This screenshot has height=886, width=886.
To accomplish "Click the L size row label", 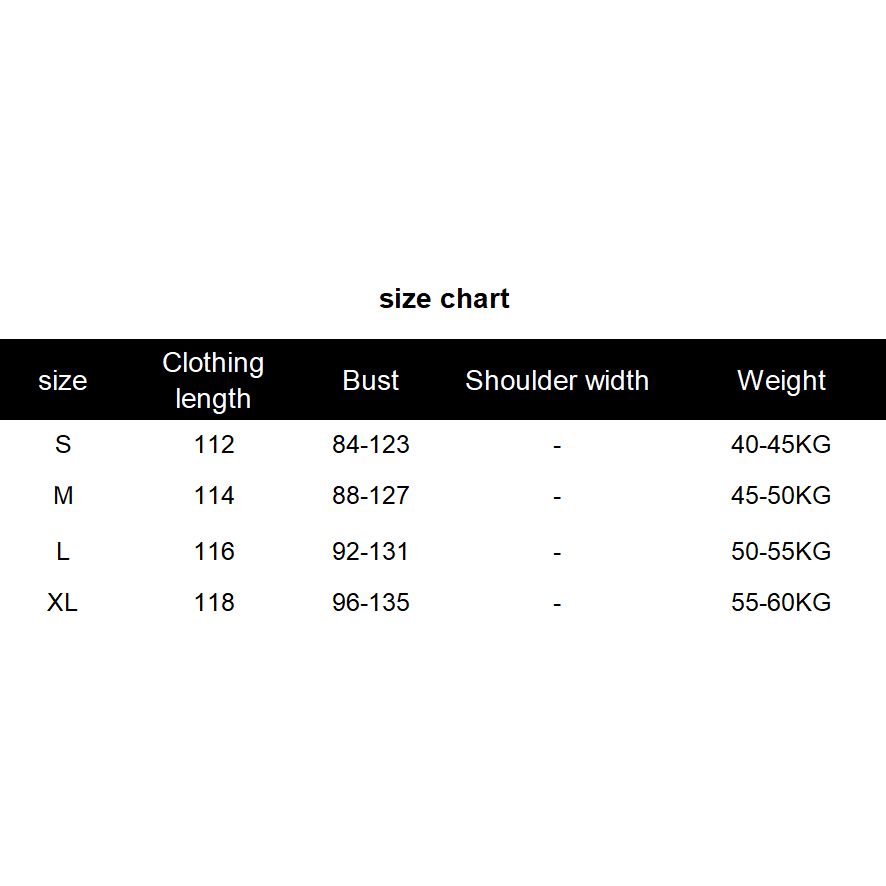I will (63, 552).
